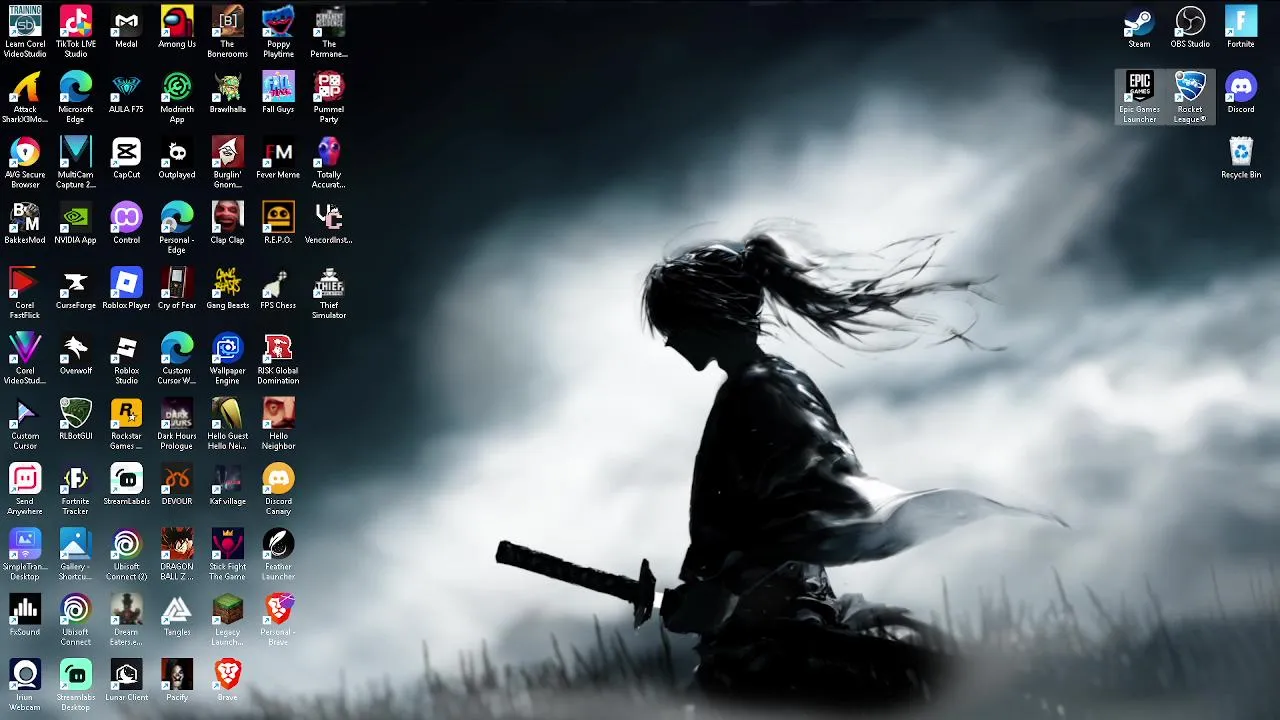Select the Pacify game icon
The height and width of the screenshot is (720, 1280).
(x=177, y=675)
